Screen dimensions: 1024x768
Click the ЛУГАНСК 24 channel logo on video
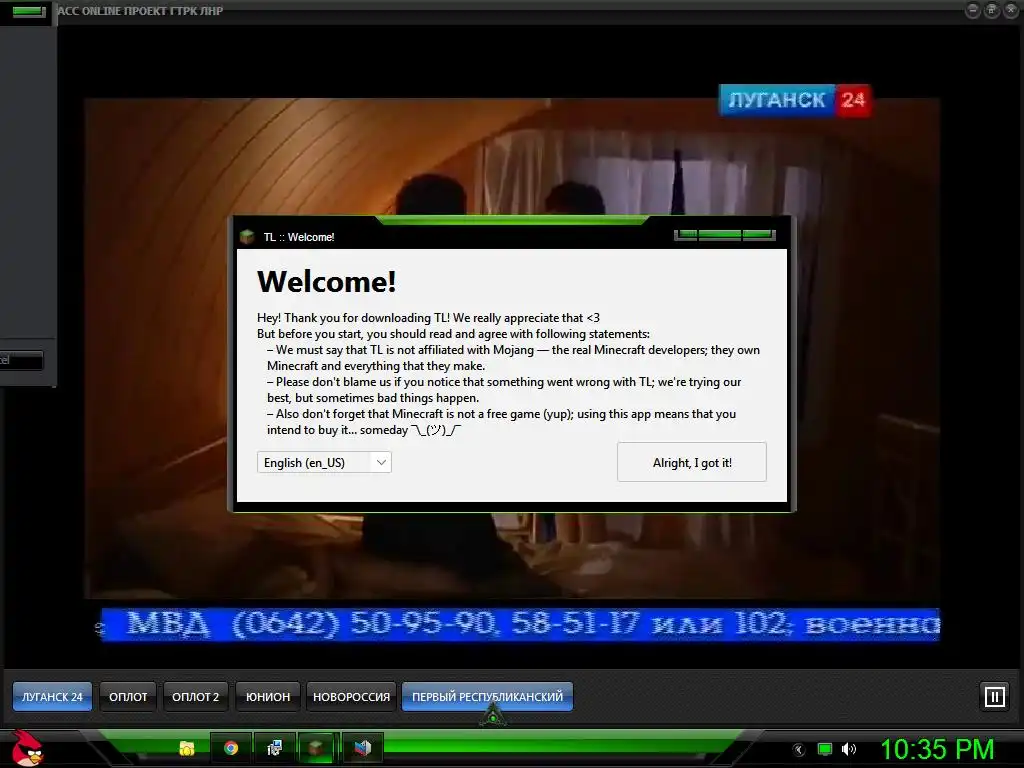[795, 100]
